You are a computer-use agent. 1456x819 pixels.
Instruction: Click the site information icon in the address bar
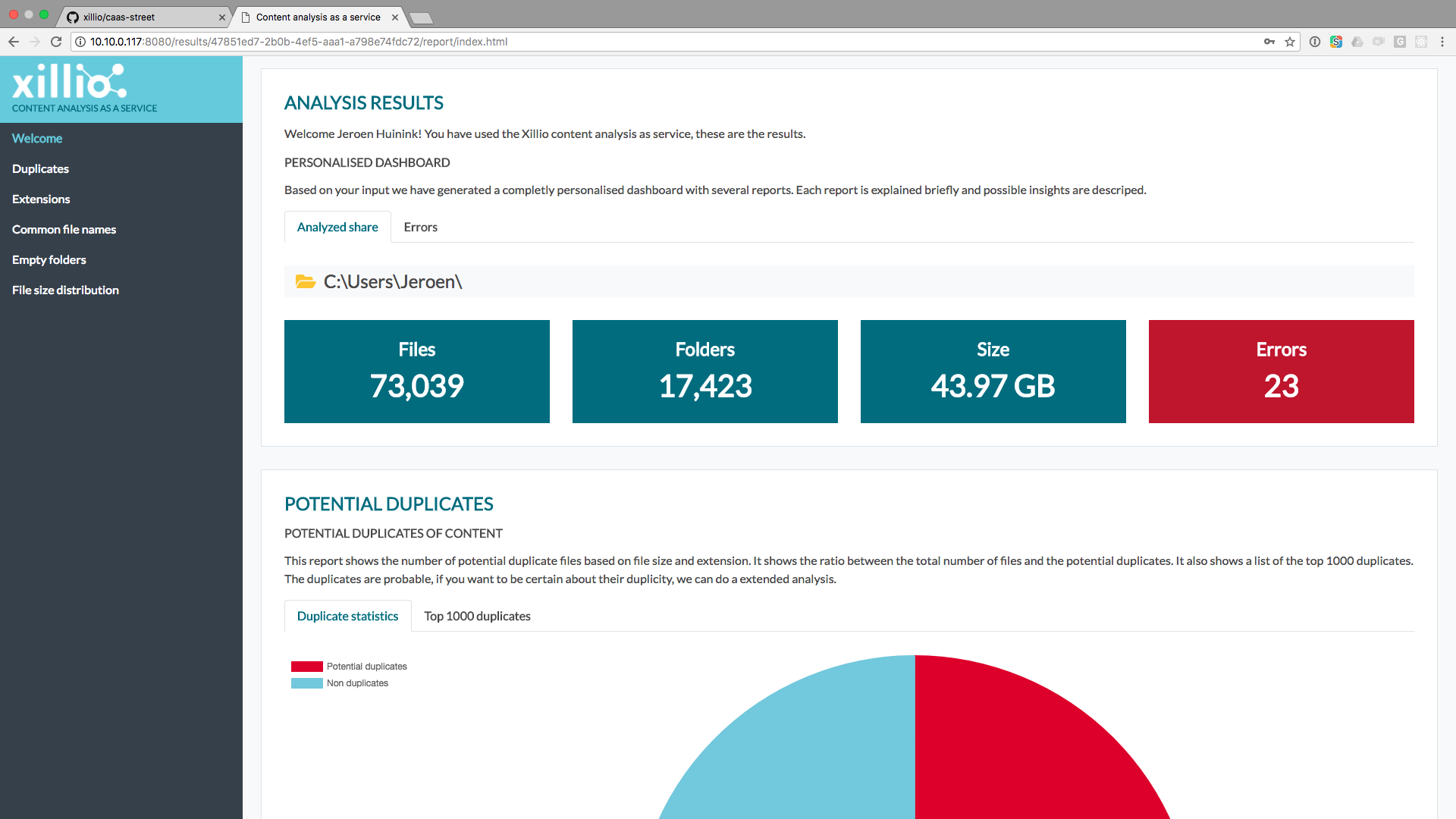coord(80,42)
